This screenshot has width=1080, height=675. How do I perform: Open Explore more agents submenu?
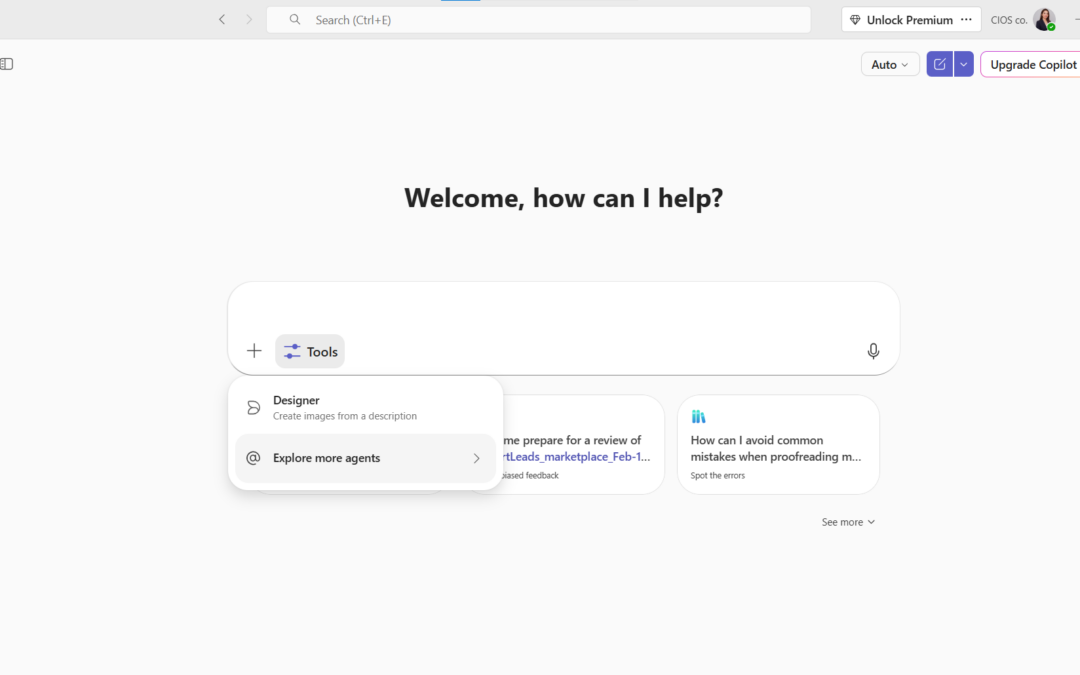[x=365, y=458]
